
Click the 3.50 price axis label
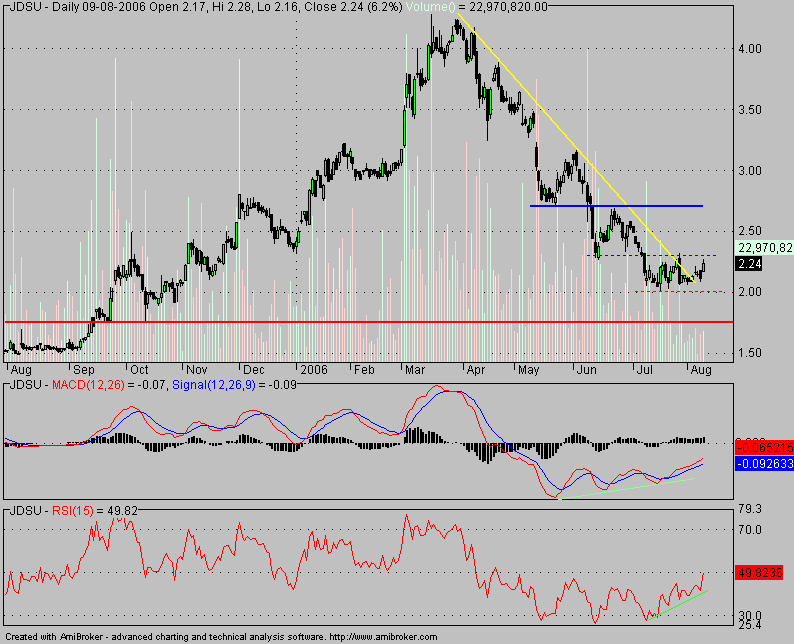pyautogui.click(x=750, y=110)
